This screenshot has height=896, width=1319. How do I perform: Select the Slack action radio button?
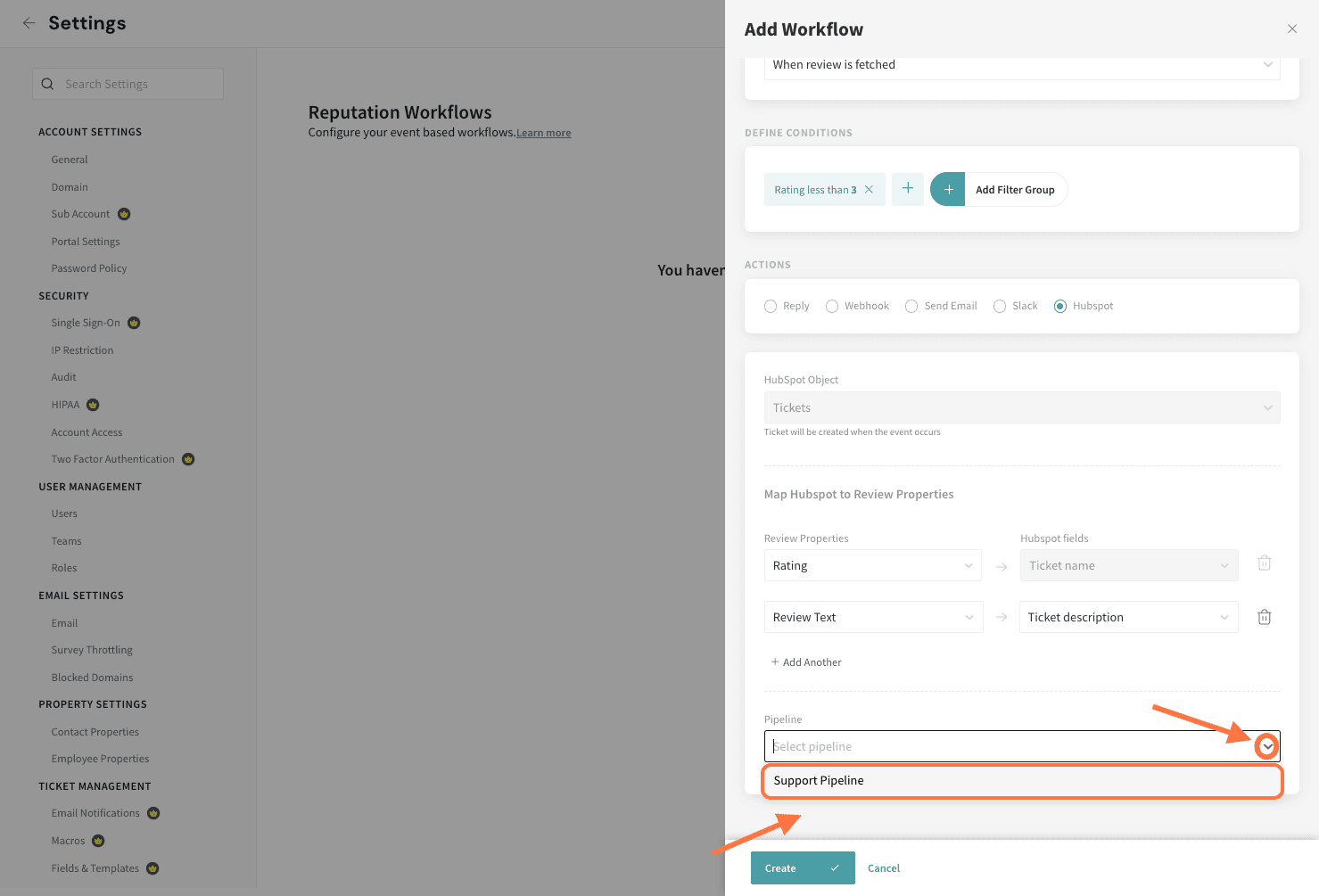[x=1000, y=307]
